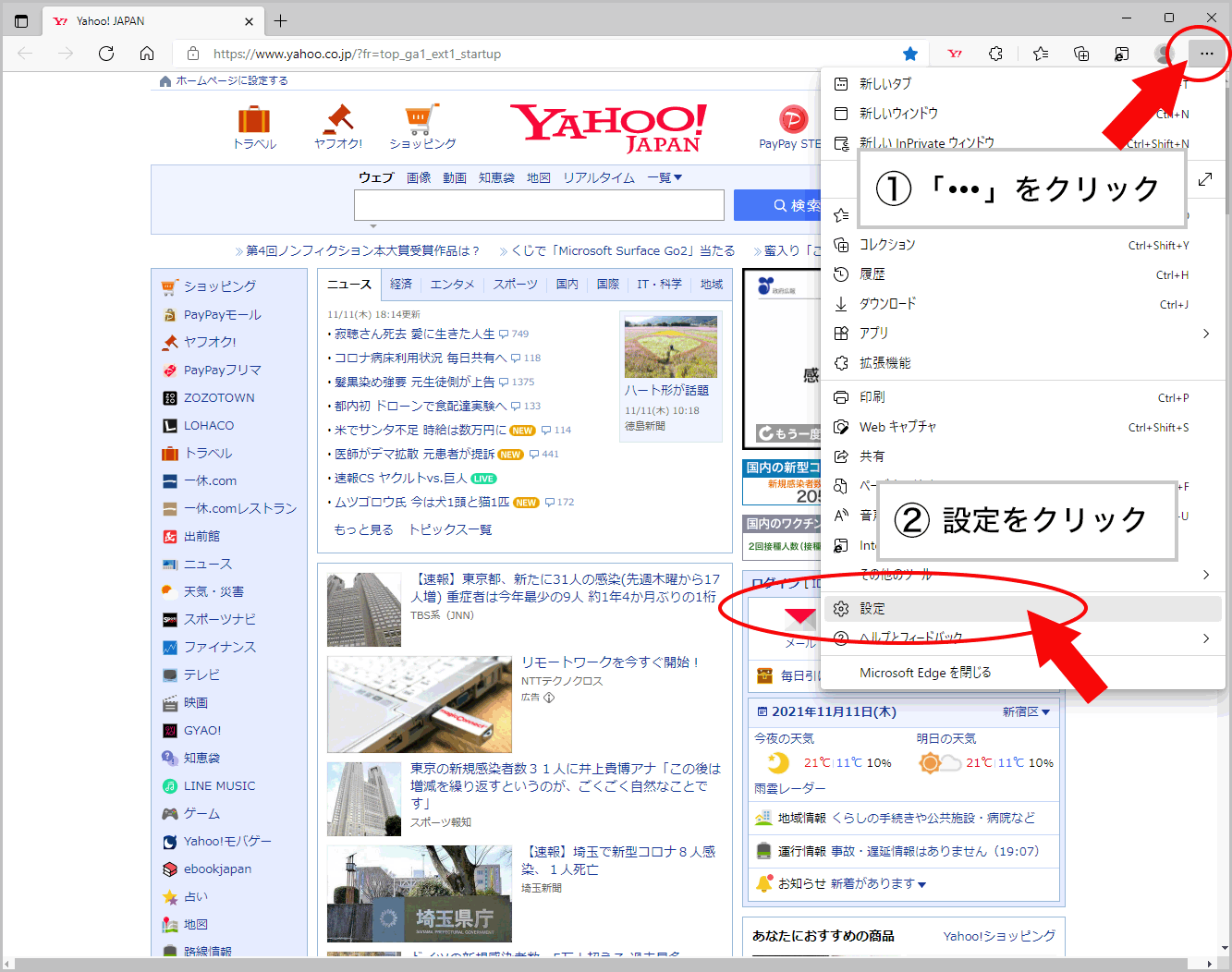Click the profile avatar icon in toolbar
Image resolution: width=1232 pixels, height=972 pixels.
pos(1164,54)
